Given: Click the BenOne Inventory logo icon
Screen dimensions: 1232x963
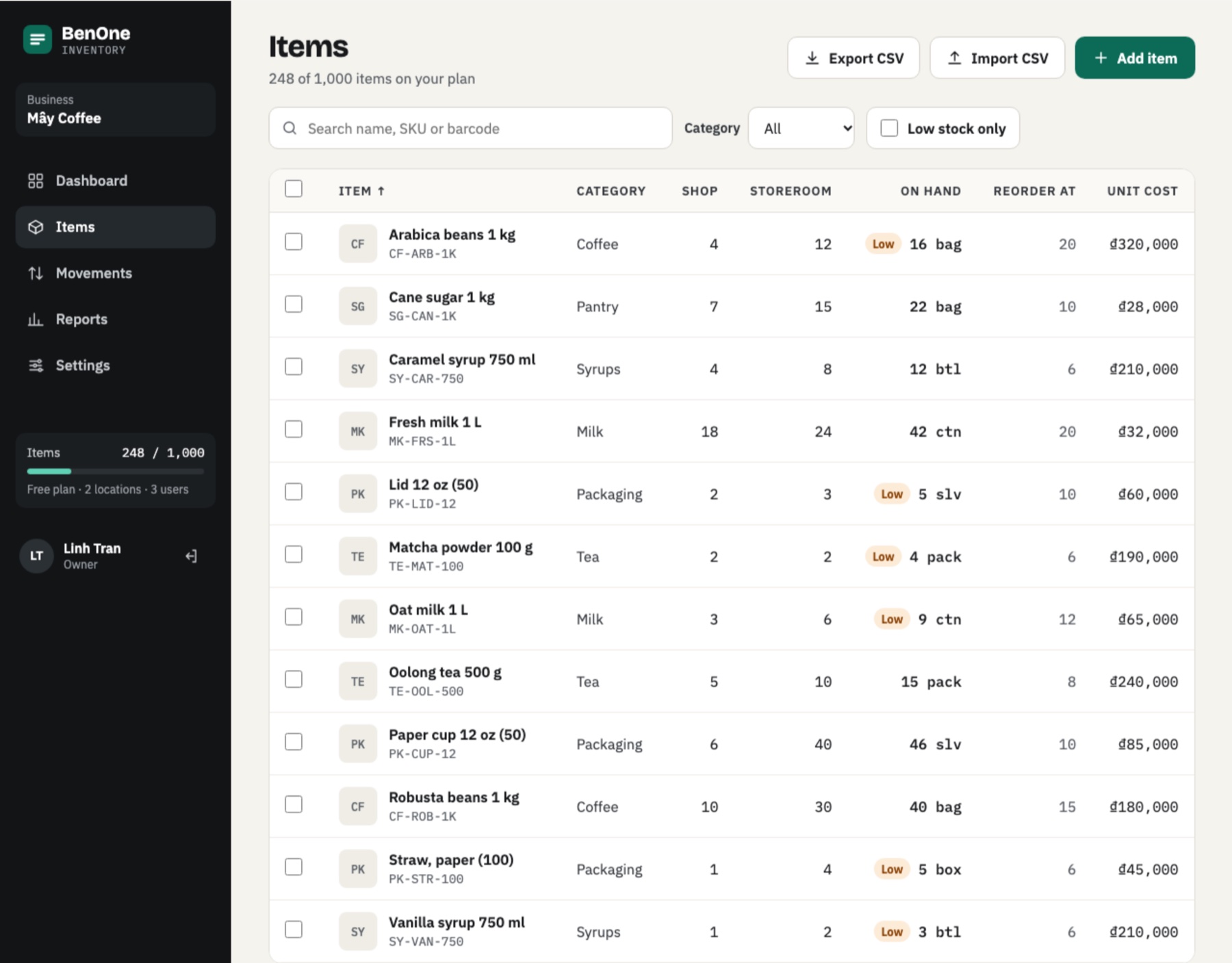Looking at the screenshot, I should pos(38,39).
